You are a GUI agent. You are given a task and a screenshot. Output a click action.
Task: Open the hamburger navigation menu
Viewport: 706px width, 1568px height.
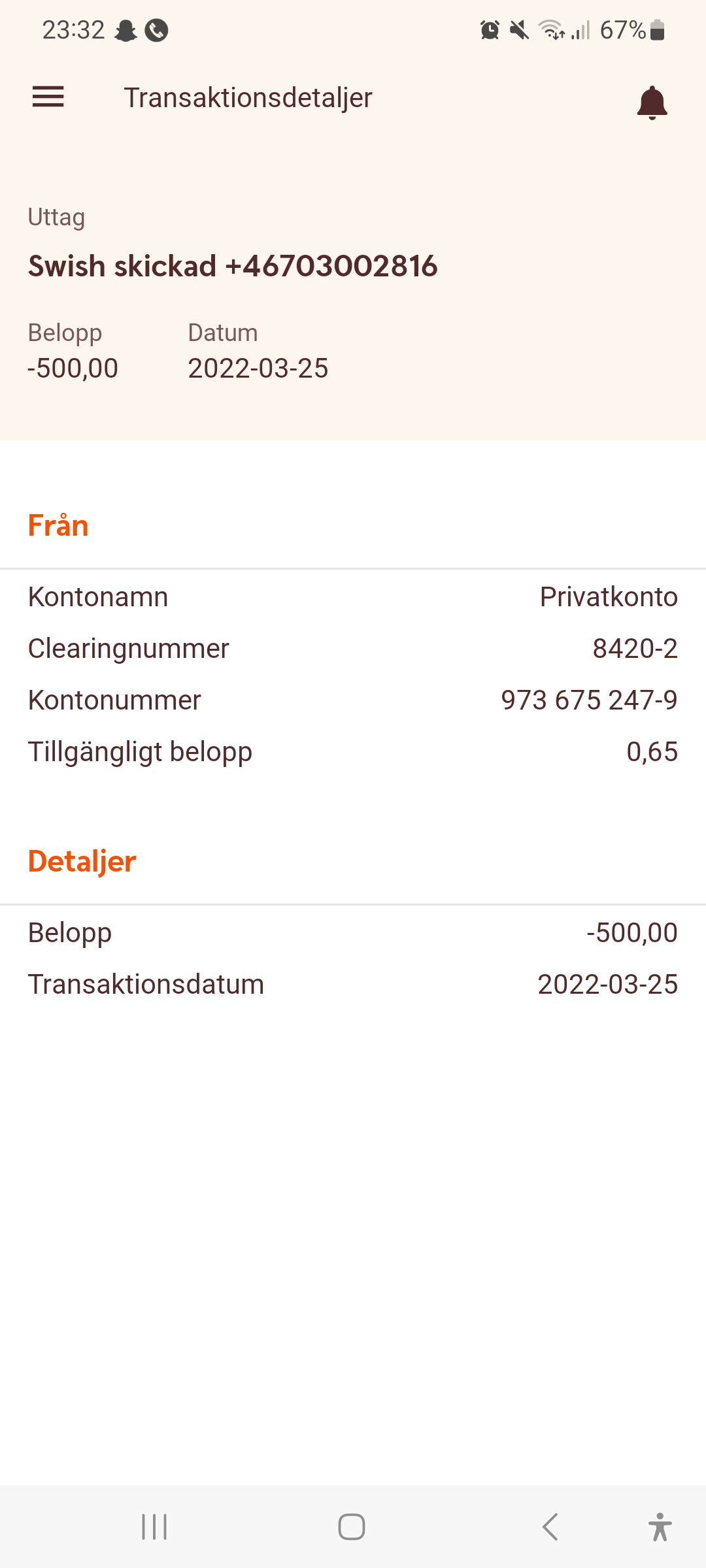[x=48, y=97]
